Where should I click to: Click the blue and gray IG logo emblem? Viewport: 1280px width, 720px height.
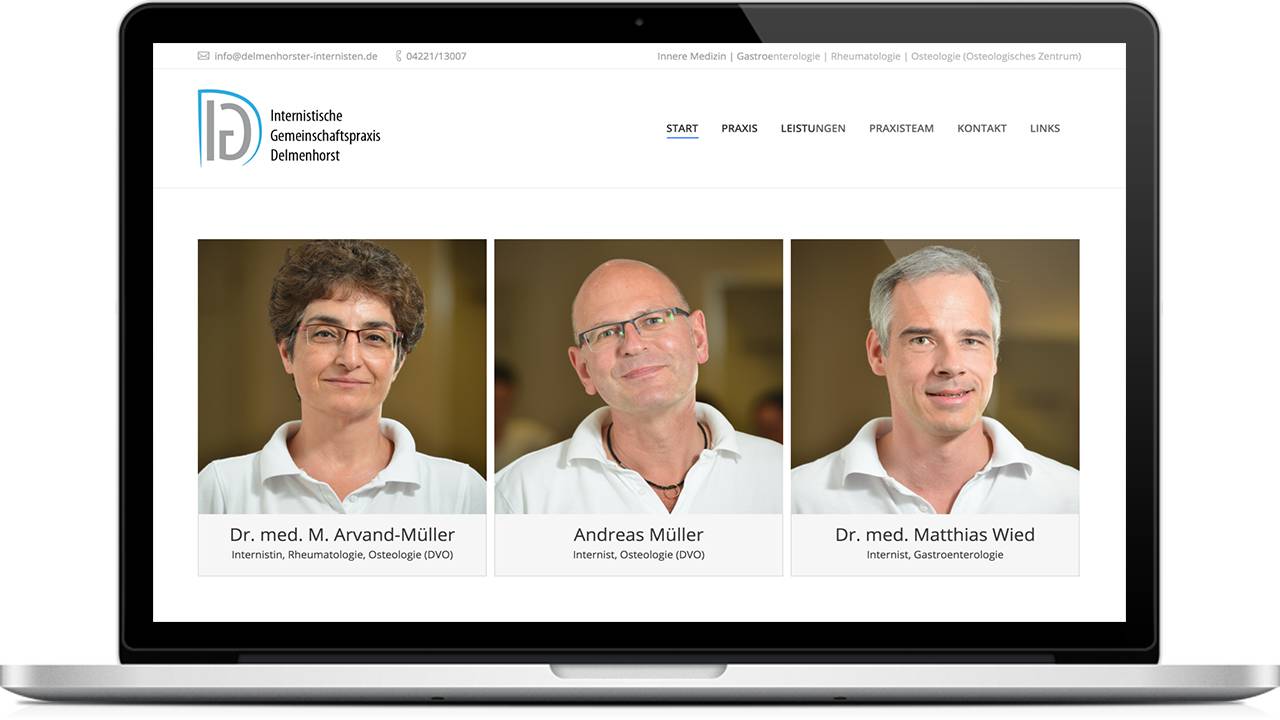click(229, 128)
